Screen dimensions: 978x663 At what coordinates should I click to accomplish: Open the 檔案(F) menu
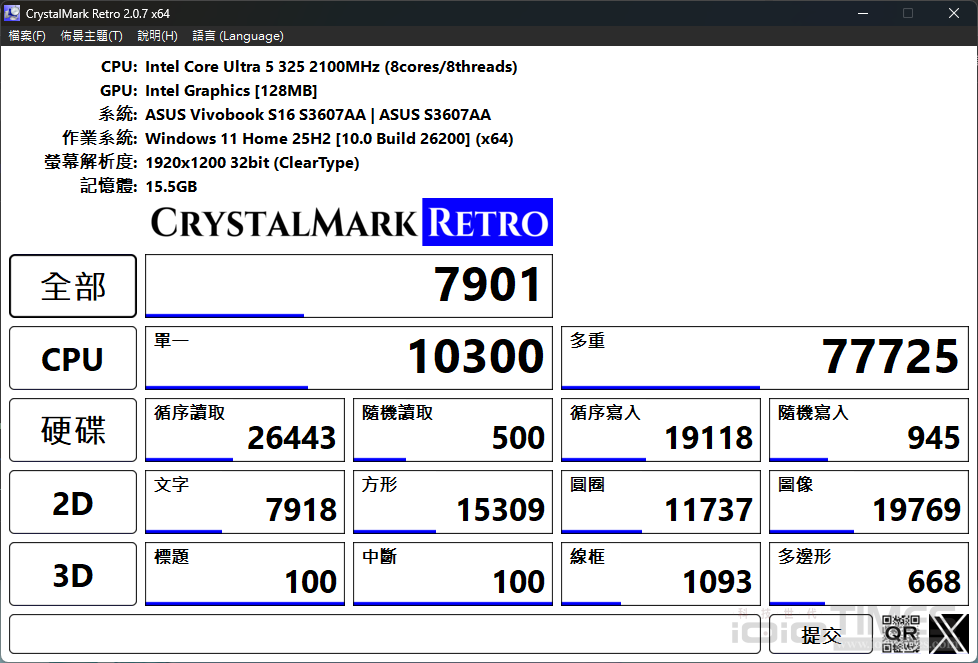coord(27,34)
